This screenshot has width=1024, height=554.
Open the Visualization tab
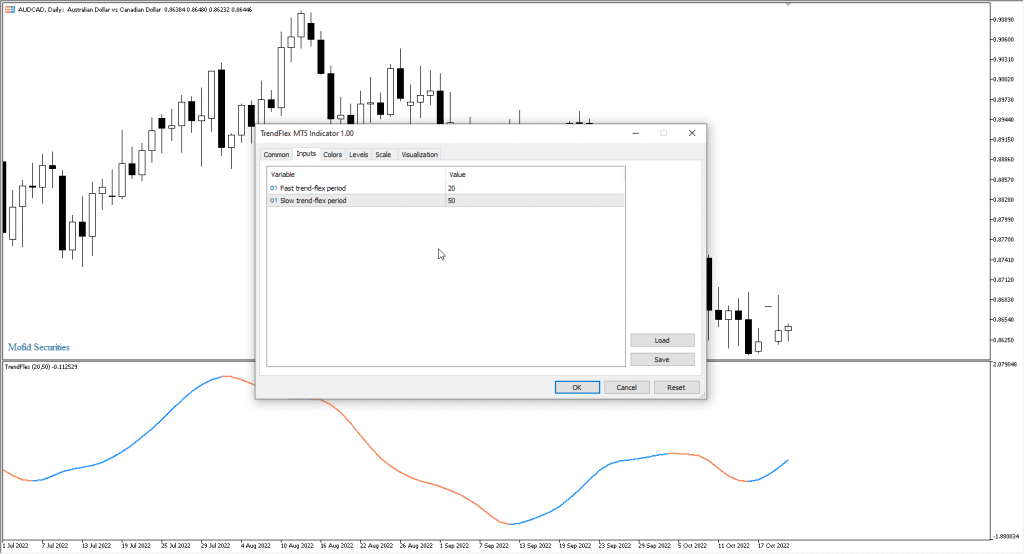click(419, 155)
